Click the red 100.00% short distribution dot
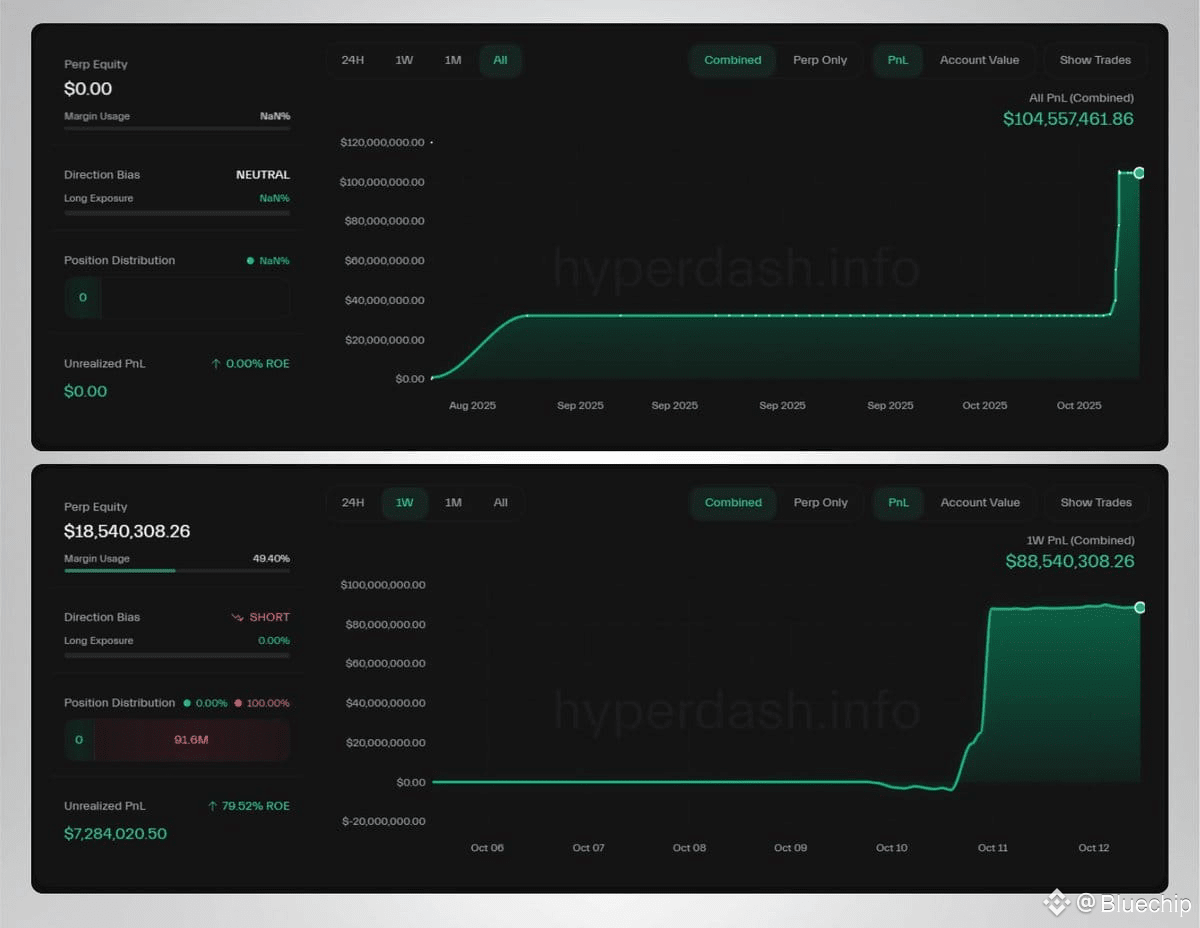This screenshot has height=928, width=1200. [x=238, y=703]
